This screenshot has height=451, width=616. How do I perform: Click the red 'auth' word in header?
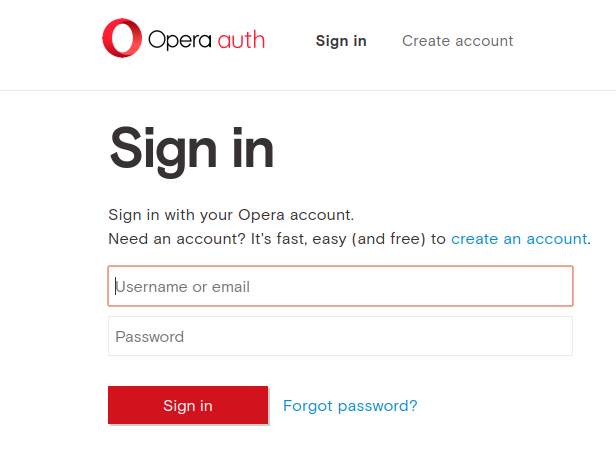coord(241,40)
